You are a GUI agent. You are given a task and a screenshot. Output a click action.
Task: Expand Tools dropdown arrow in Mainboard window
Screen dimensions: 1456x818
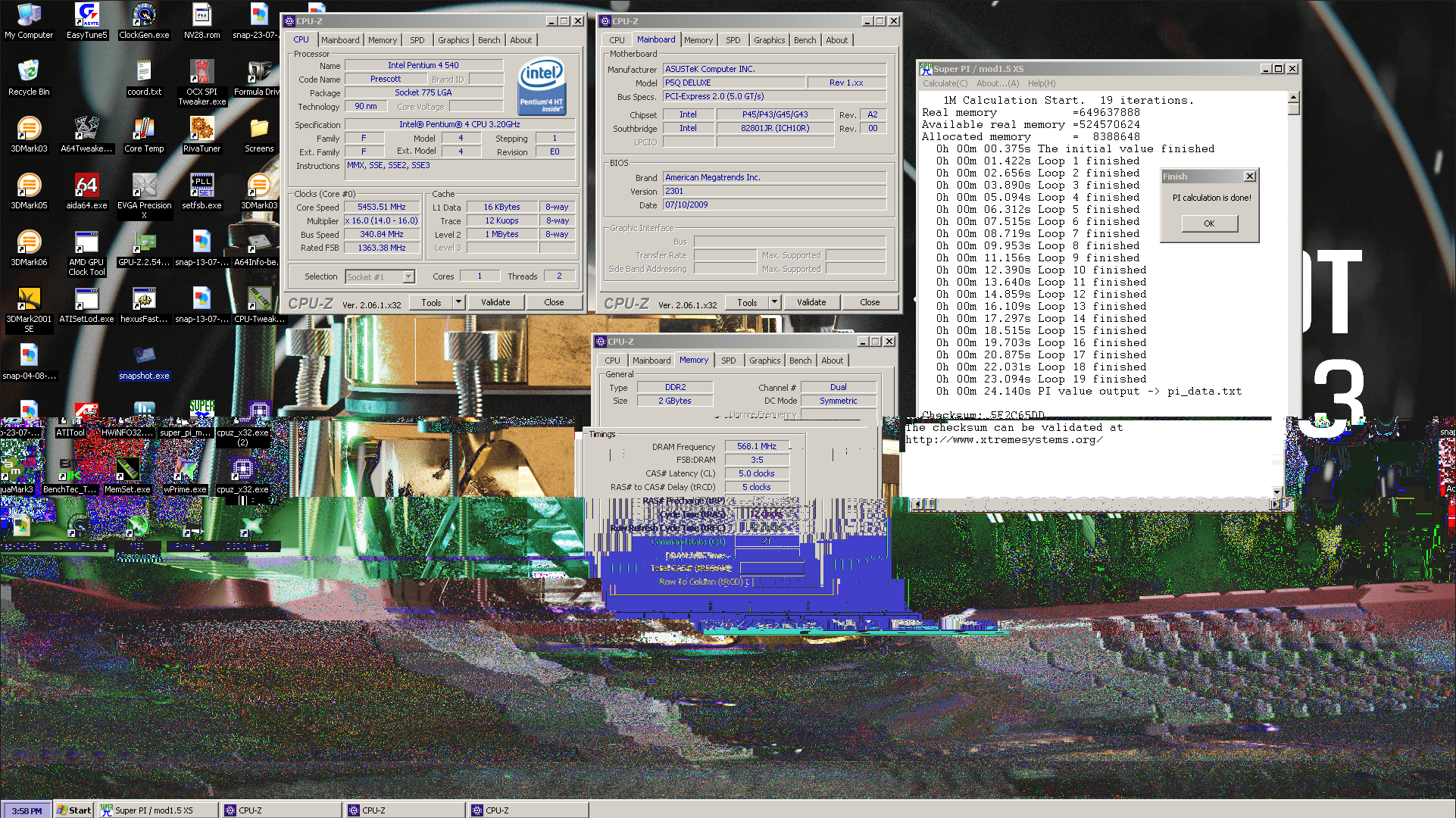click(774, 302)
